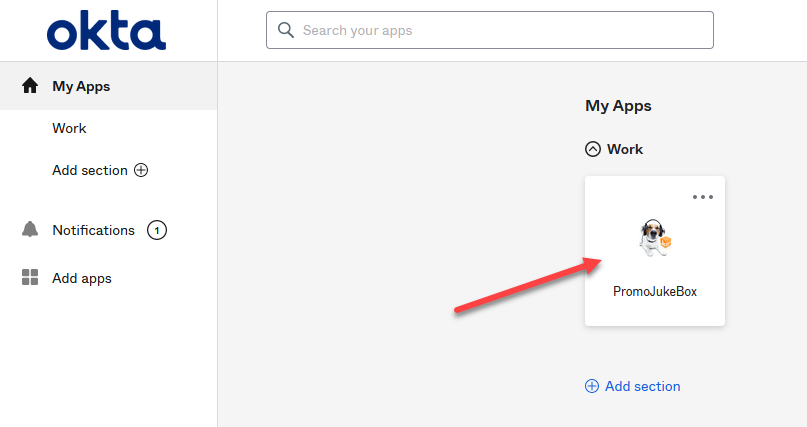Click the plus circle icon in sidebar

(141, 170)
